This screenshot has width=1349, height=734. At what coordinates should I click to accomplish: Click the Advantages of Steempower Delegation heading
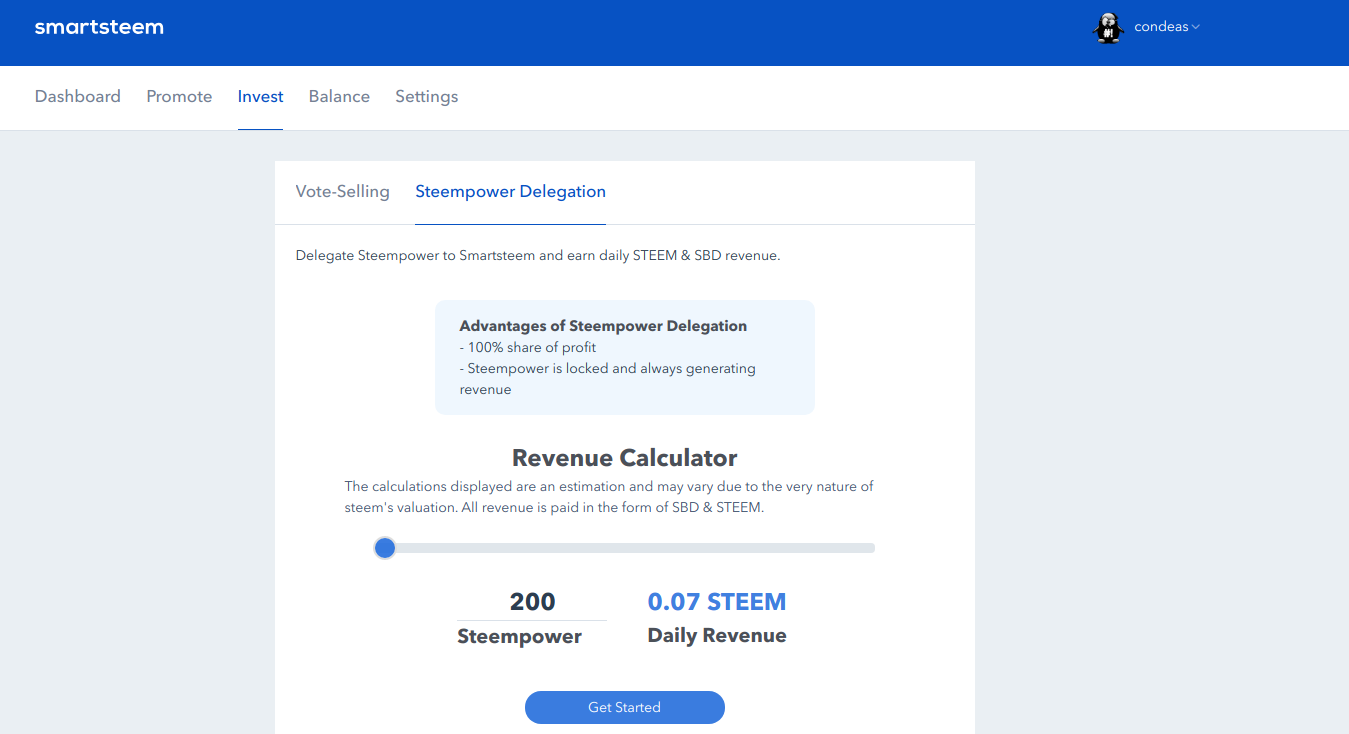(x=603, y=326)
